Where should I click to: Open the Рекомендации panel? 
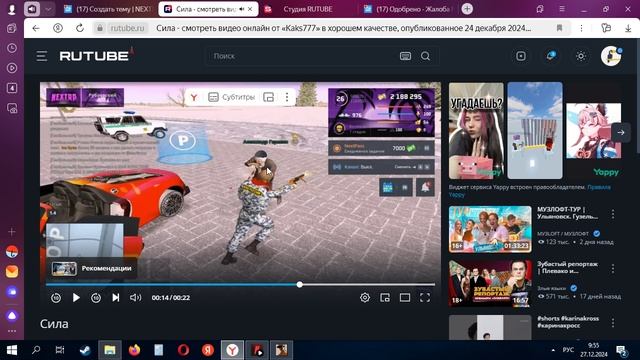tap(91, 268)
